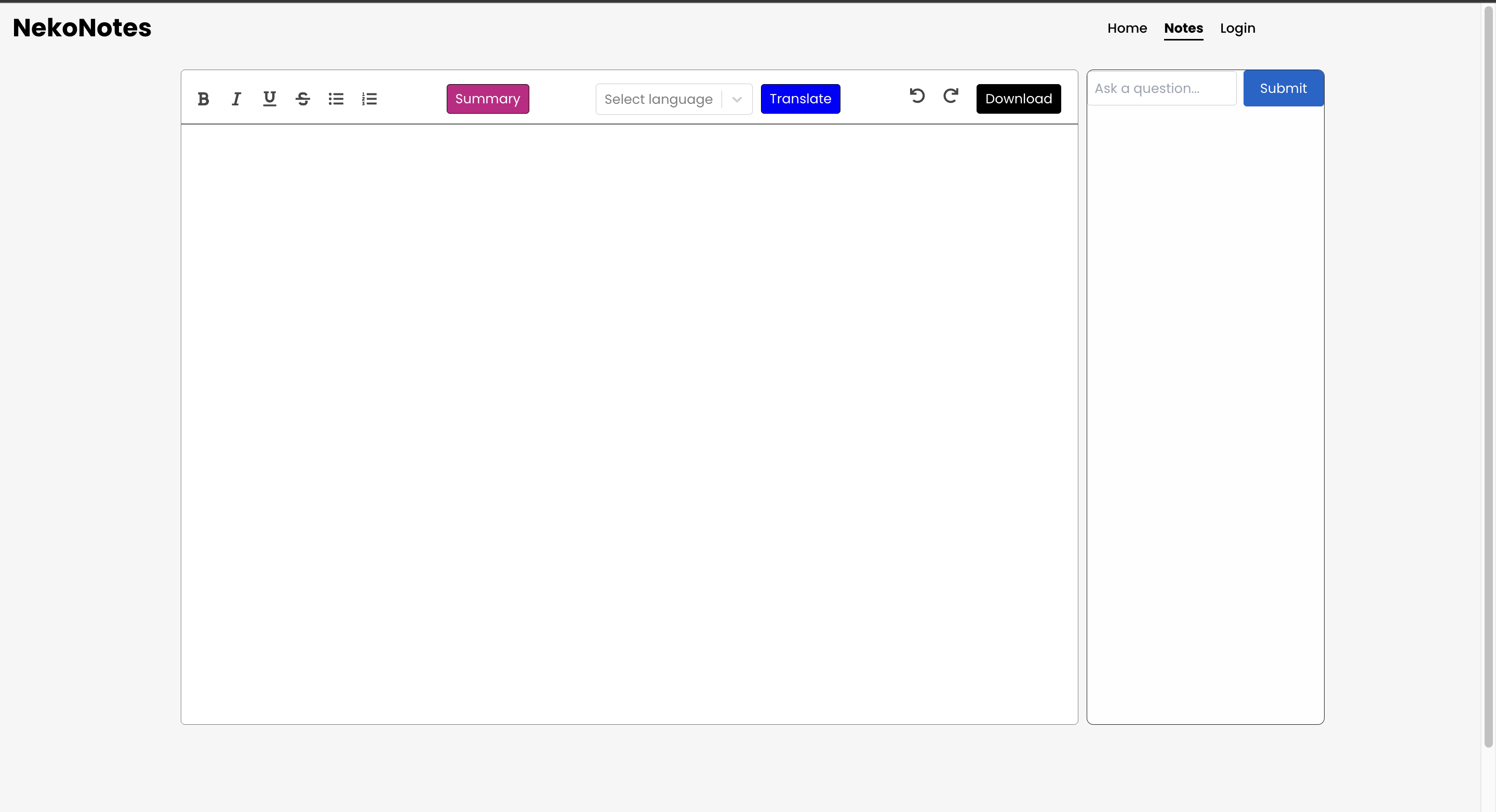Click the language dropdown chevron arrow
The width and height of the screenshot is (1496, 812).
coord(737,99)
